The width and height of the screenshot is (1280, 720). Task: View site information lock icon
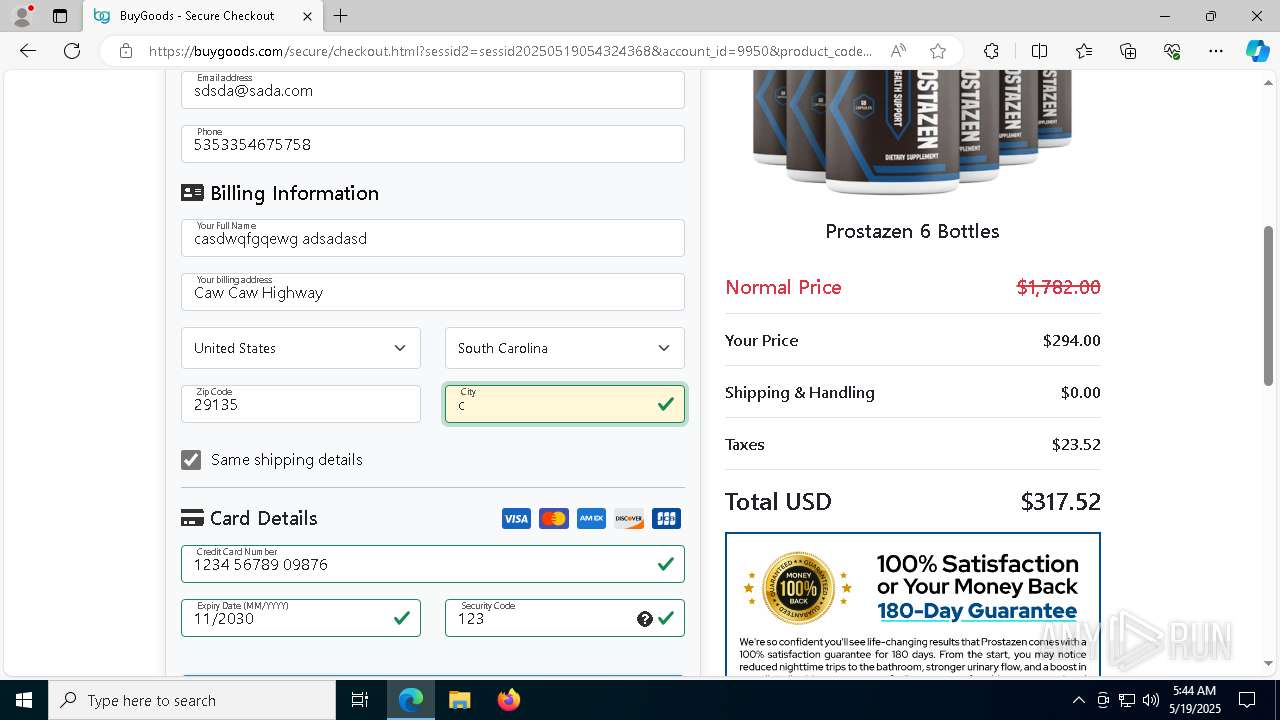click(125, 51)
